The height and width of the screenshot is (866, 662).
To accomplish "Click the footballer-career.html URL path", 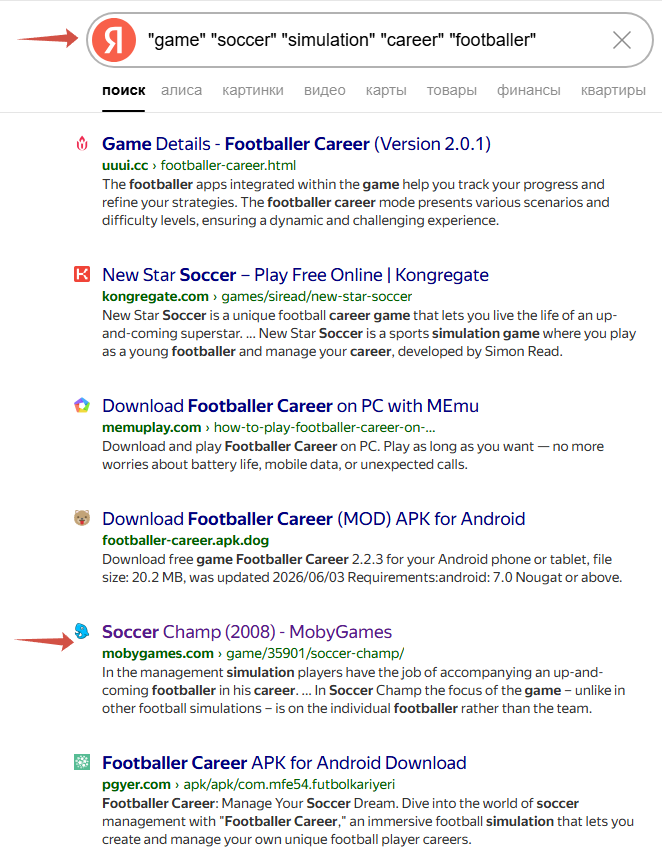I will (228, 165).
